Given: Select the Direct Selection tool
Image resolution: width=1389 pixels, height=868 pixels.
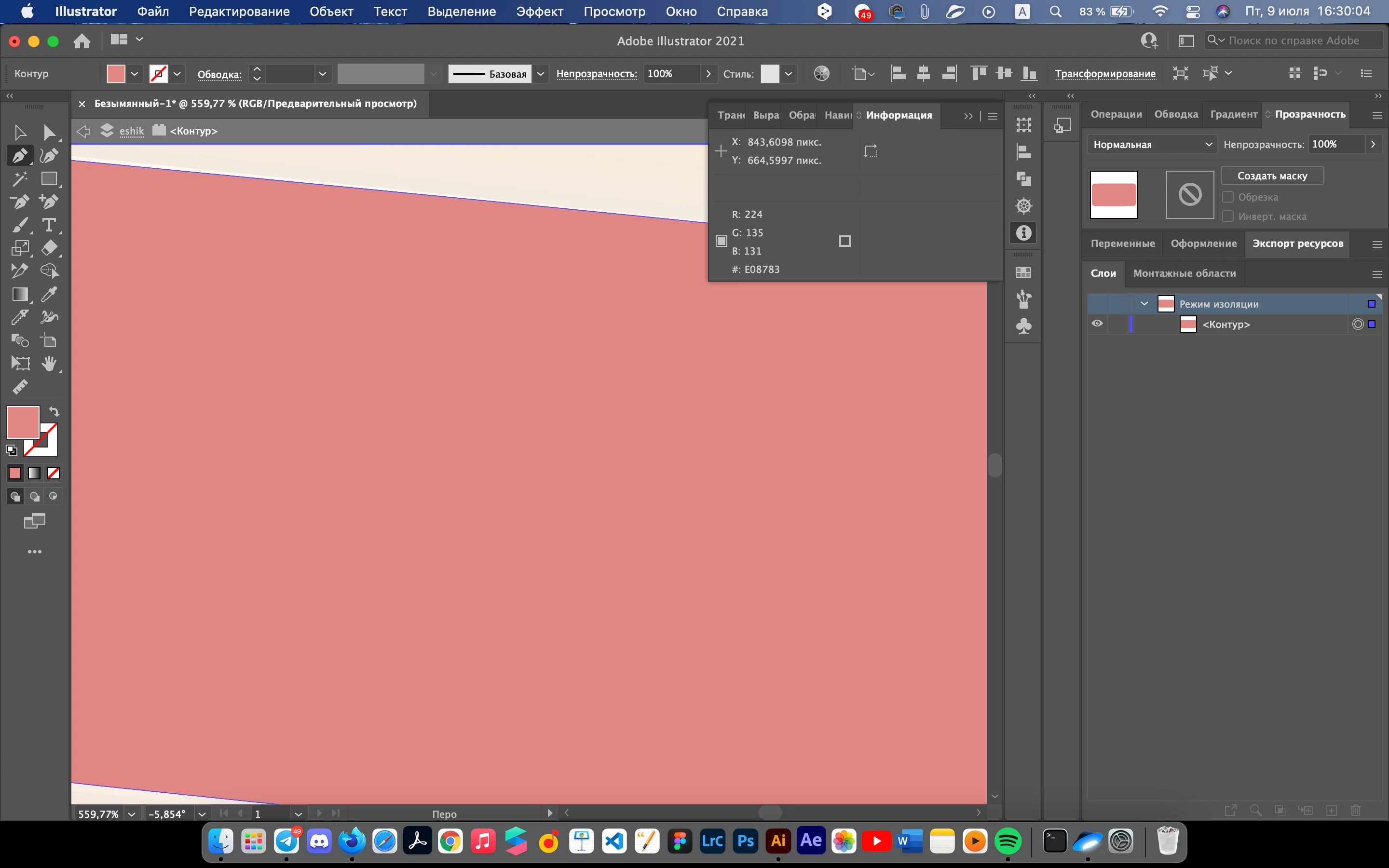Looking at the screenshot, I should pyautogui.click(x=49, y=133).
